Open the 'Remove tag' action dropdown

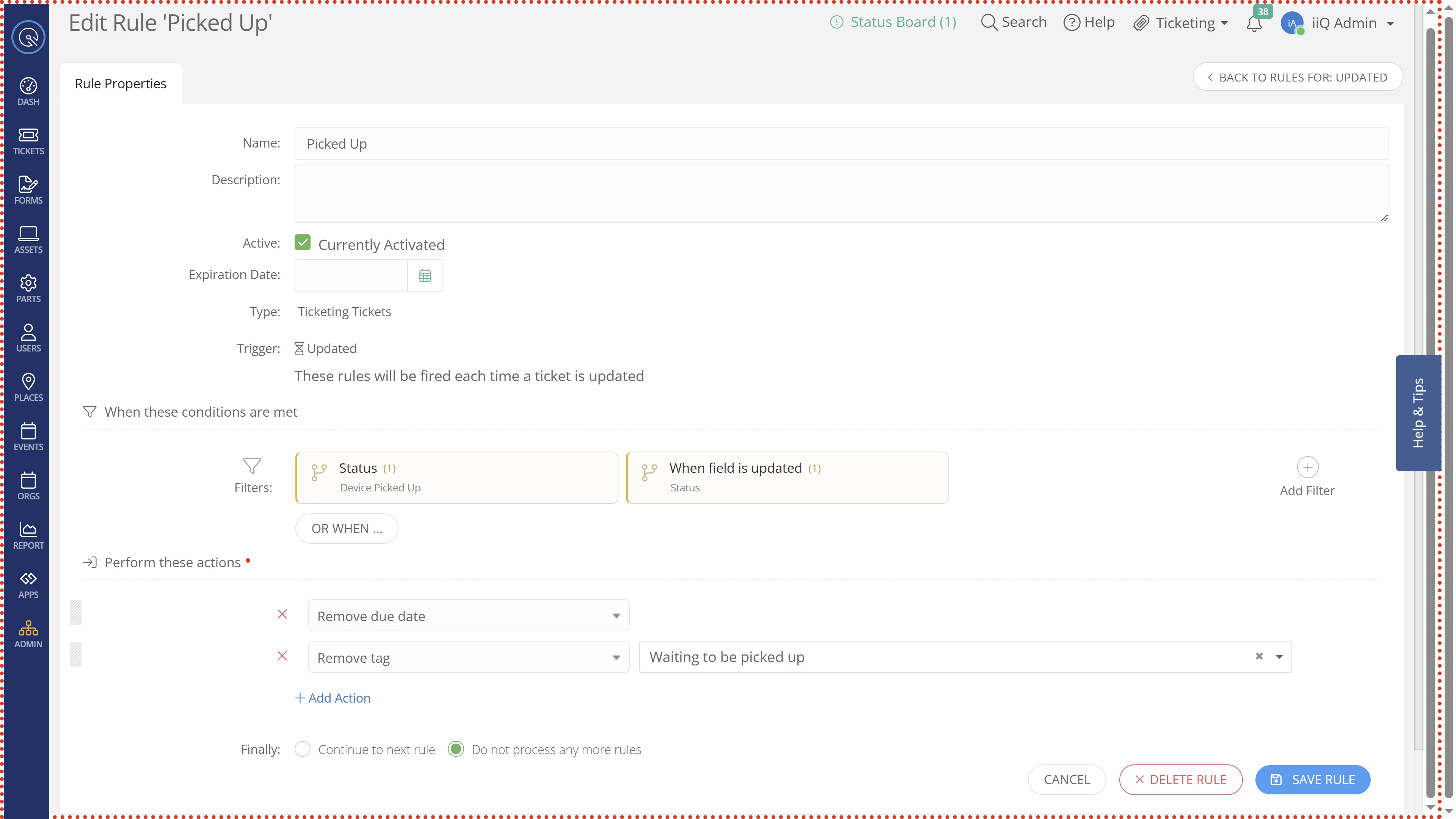pos(468,657)
